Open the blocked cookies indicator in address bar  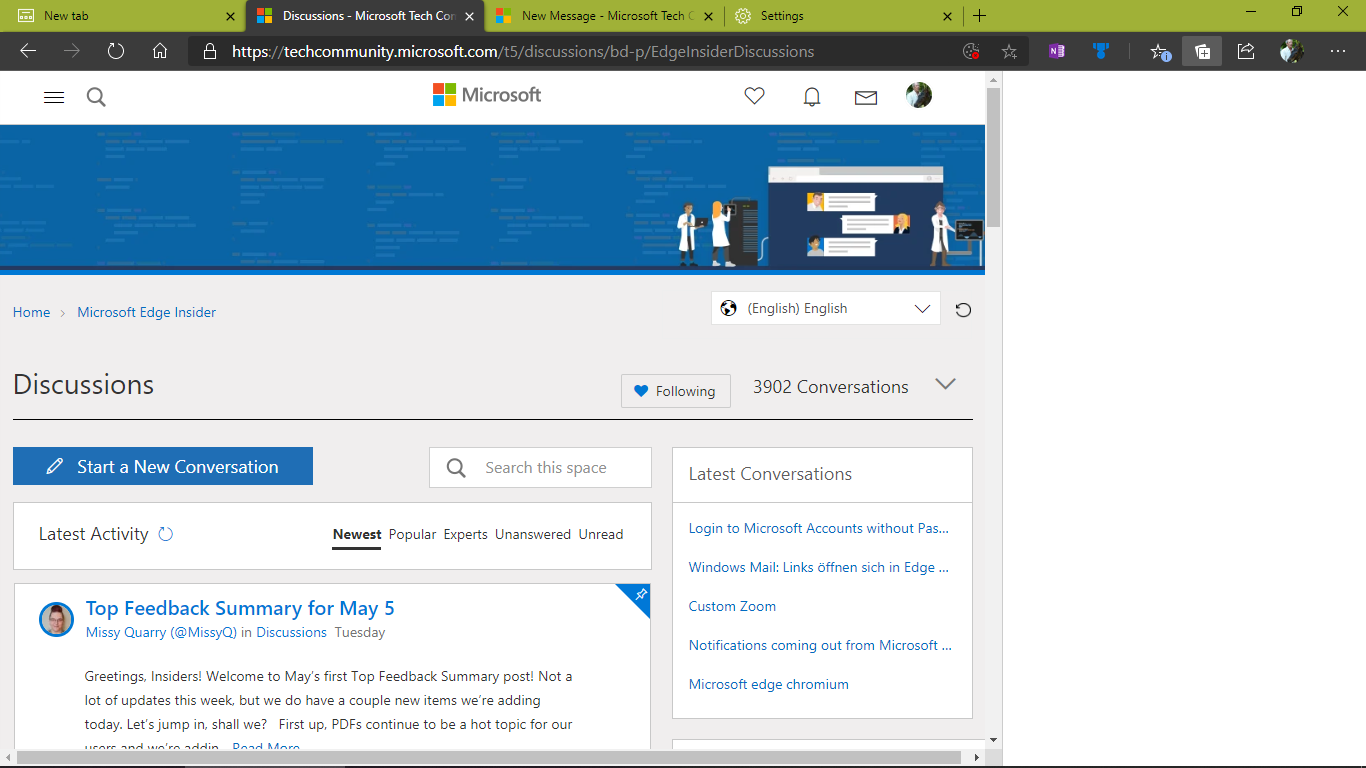coord(970,51)
